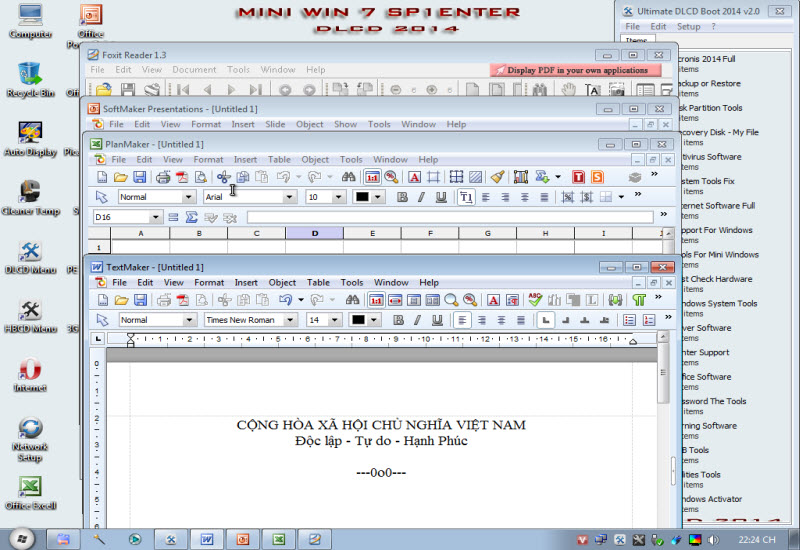800x550 pixels.
Task: Toggle Underline in TextMaker formatting bar
Action: click(437, 320)
